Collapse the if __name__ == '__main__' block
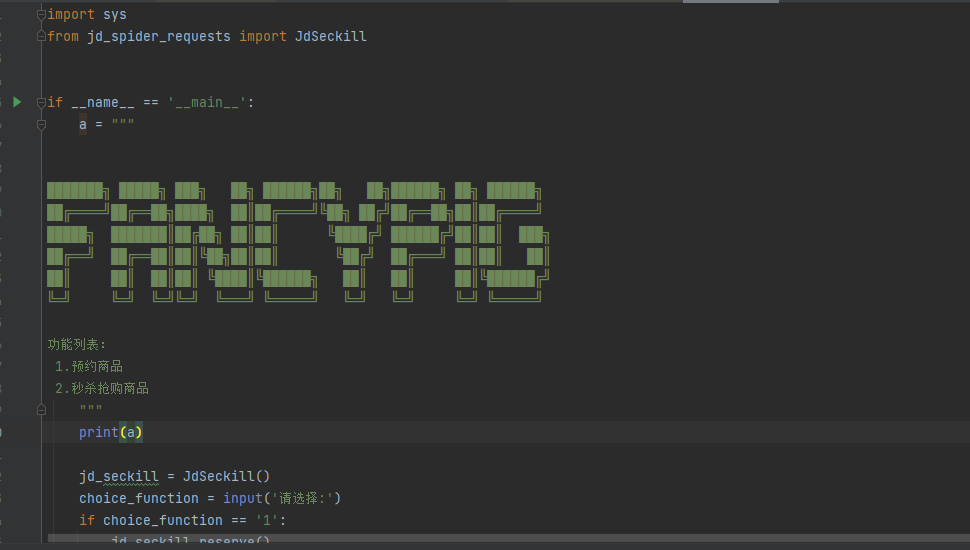The height and width of the screenshot is (550, 970). click(41, 103)
